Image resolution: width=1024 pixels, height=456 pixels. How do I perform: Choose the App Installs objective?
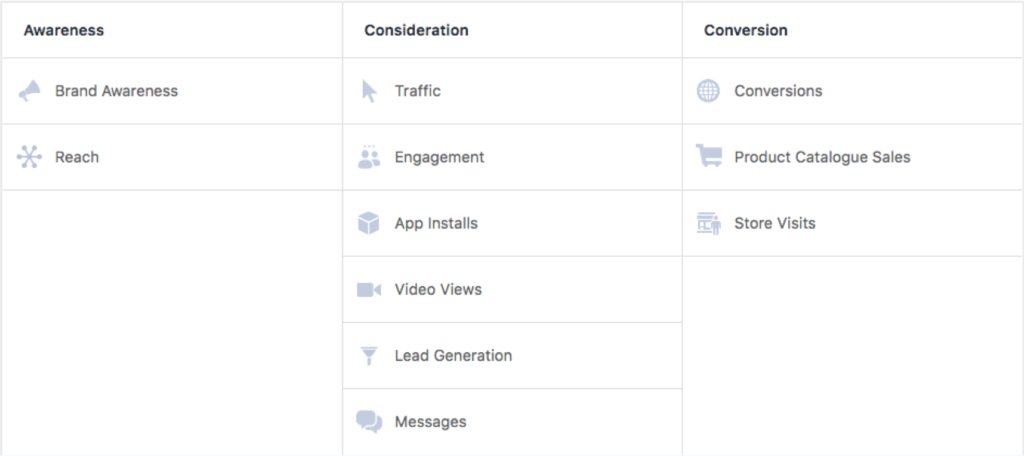point(436,223)
